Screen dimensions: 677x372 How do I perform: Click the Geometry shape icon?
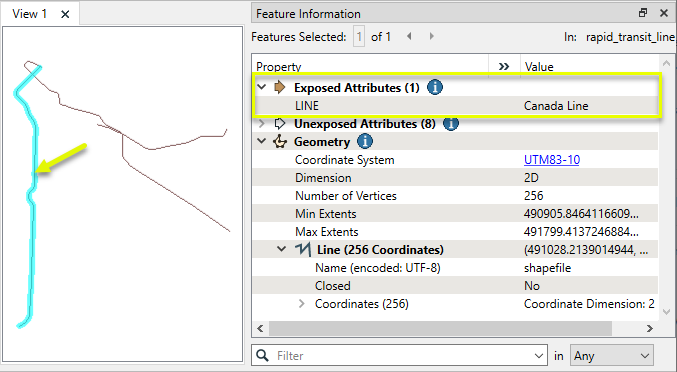click(280, 142)
